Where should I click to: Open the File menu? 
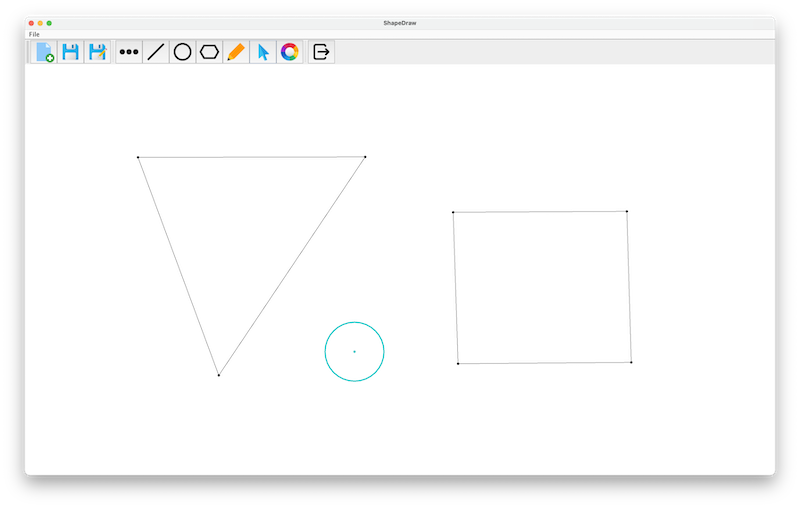coord(34,34)
